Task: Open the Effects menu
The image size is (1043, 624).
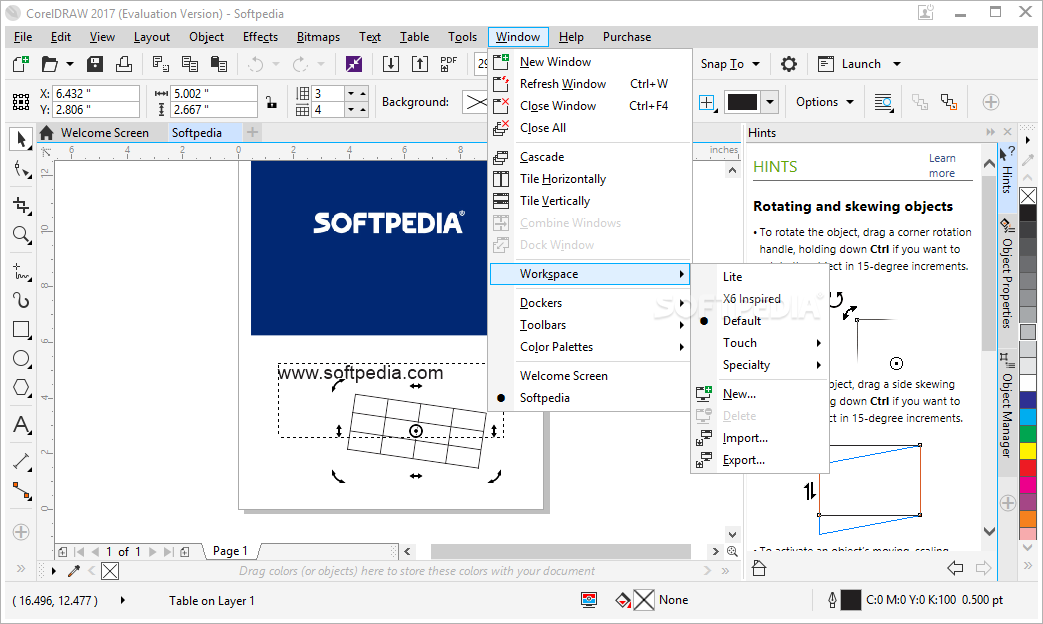Action: coord(260,37)
